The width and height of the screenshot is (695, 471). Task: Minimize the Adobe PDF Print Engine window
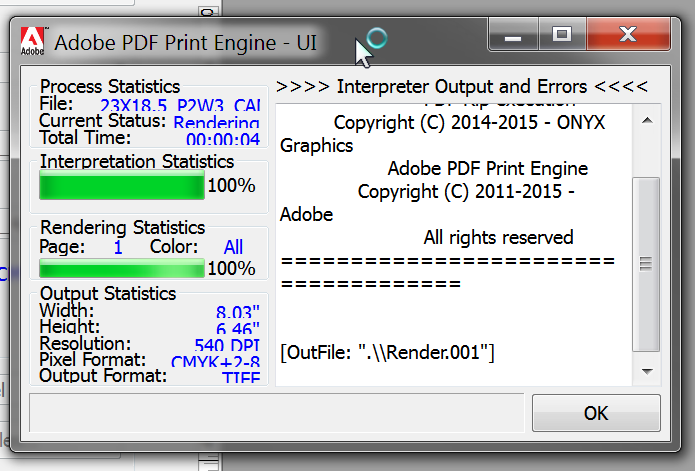[x=513, y=35]
